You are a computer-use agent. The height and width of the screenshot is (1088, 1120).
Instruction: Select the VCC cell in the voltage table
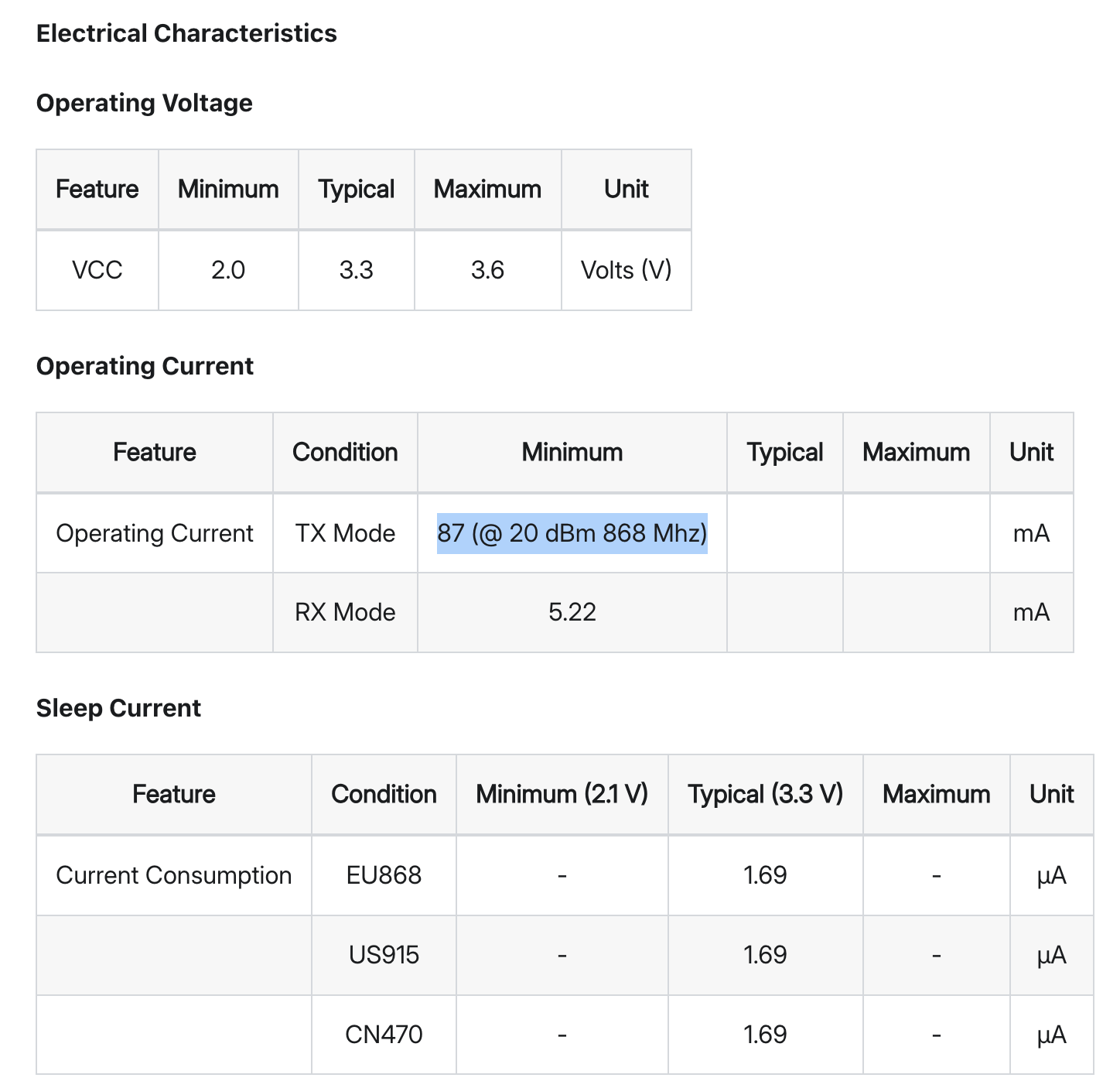(97, 270)
